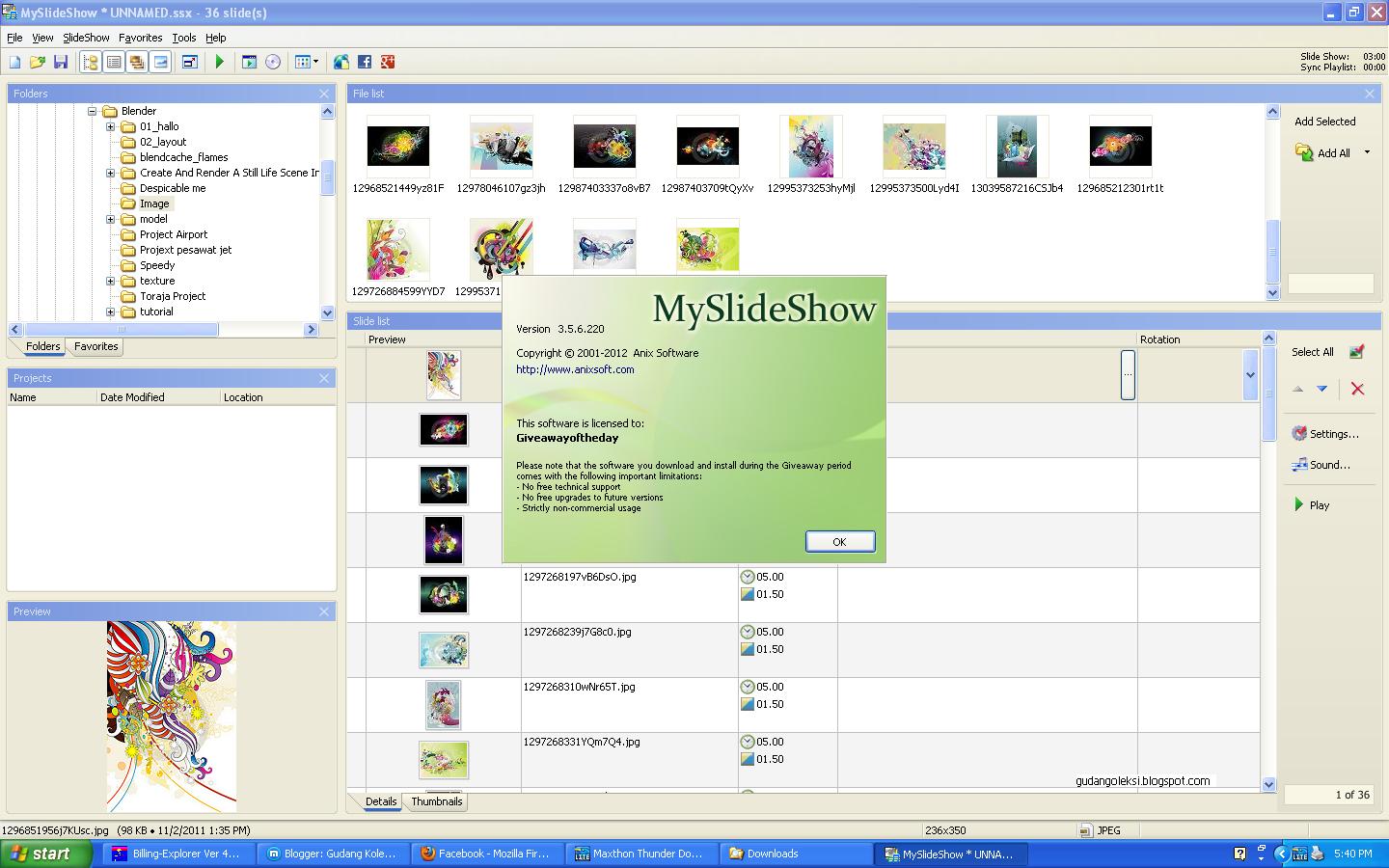Toggle the Projects list panel toolbar button

tap(114, 62)
